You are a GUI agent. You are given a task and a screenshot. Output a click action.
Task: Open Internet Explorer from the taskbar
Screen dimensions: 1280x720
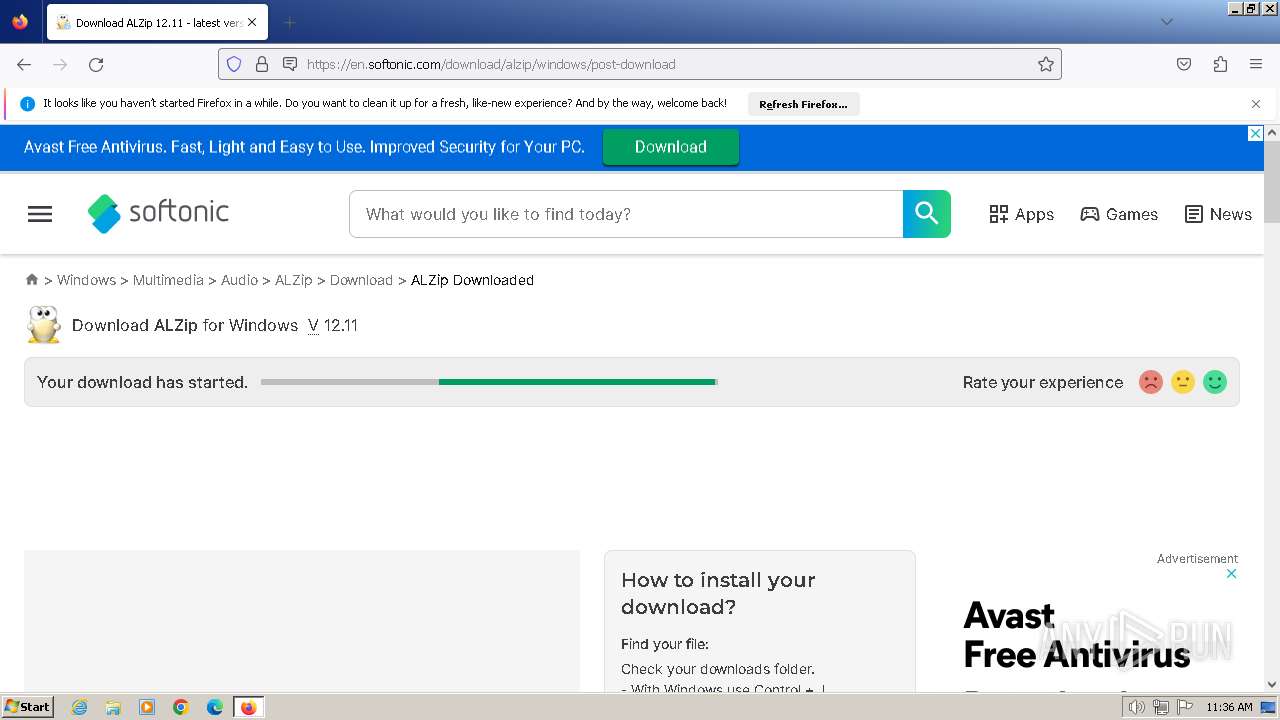click(80, 707)
